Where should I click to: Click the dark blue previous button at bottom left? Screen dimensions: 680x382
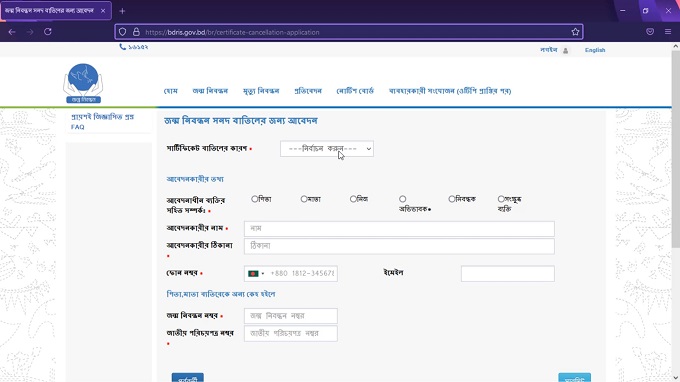pyautogui.click(x=188, y=377)
